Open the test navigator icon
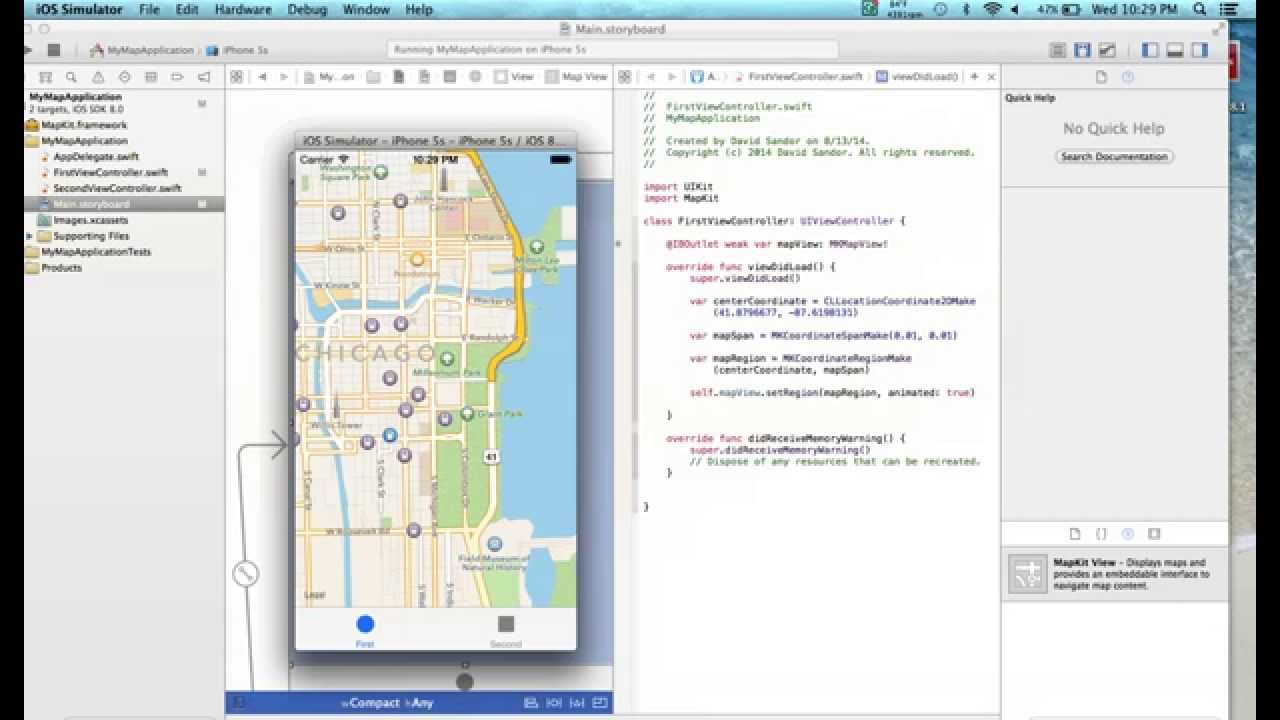This screenshot has height=720, width=1280. (124, 77)
